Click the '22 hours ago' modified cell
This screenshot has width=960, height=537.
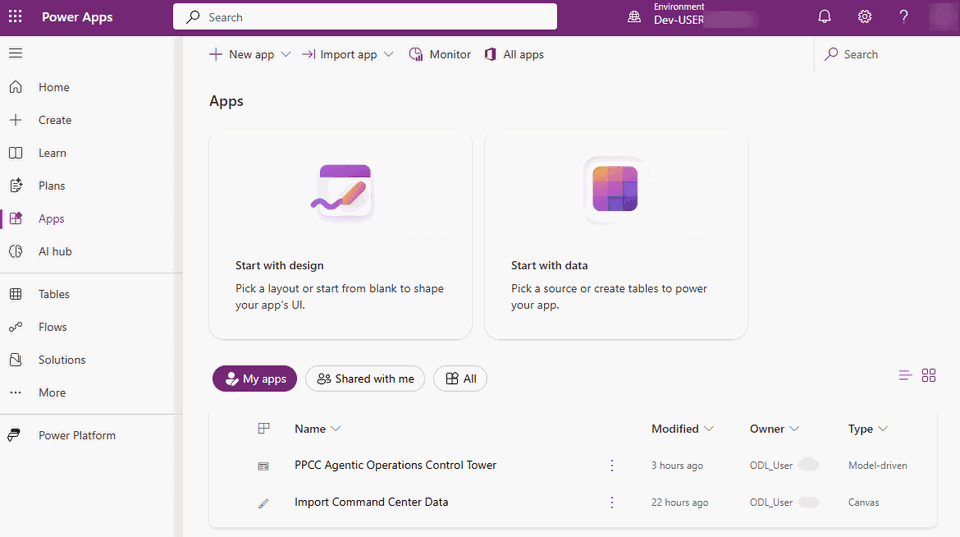[x=680, y=502]
